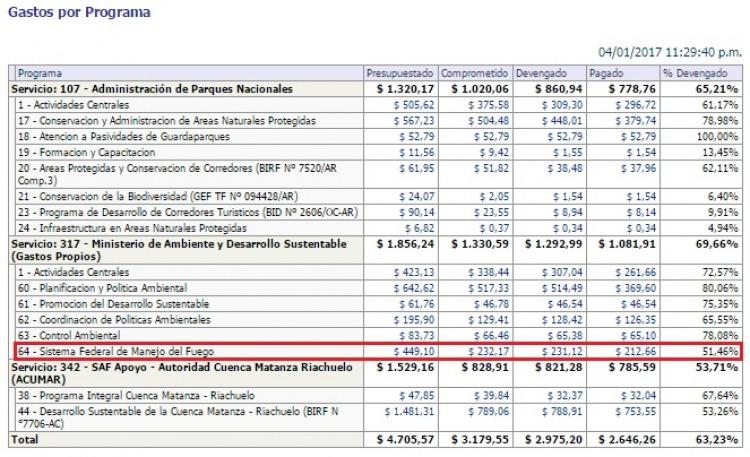Click 44 - Desarrollo Sustentable de la Cuenca Matanza
Image resolution: width=750 pixels, height=457 pixels.
(x=178, y=417)
